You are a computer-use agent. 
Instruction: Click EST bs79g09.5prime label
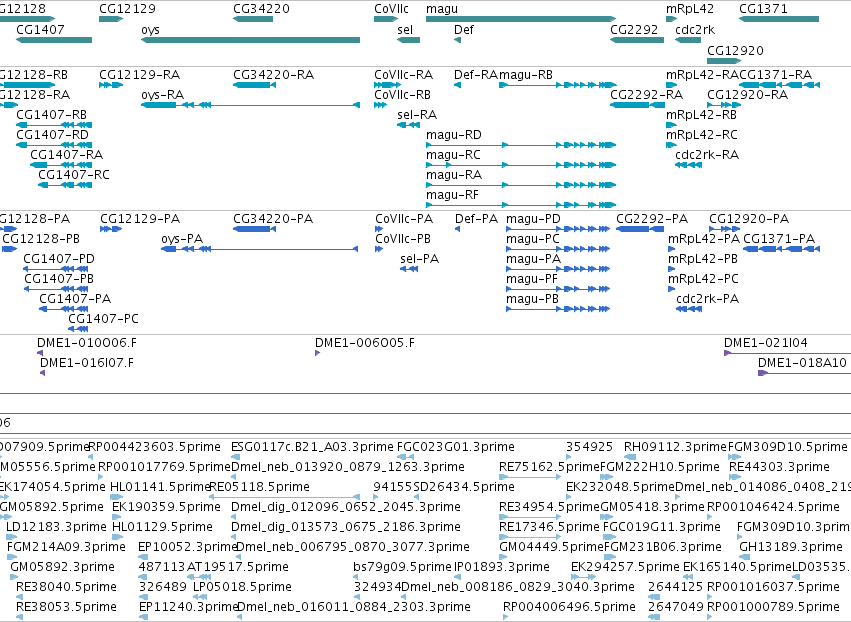pyautogui.click(x=402, y=567)
